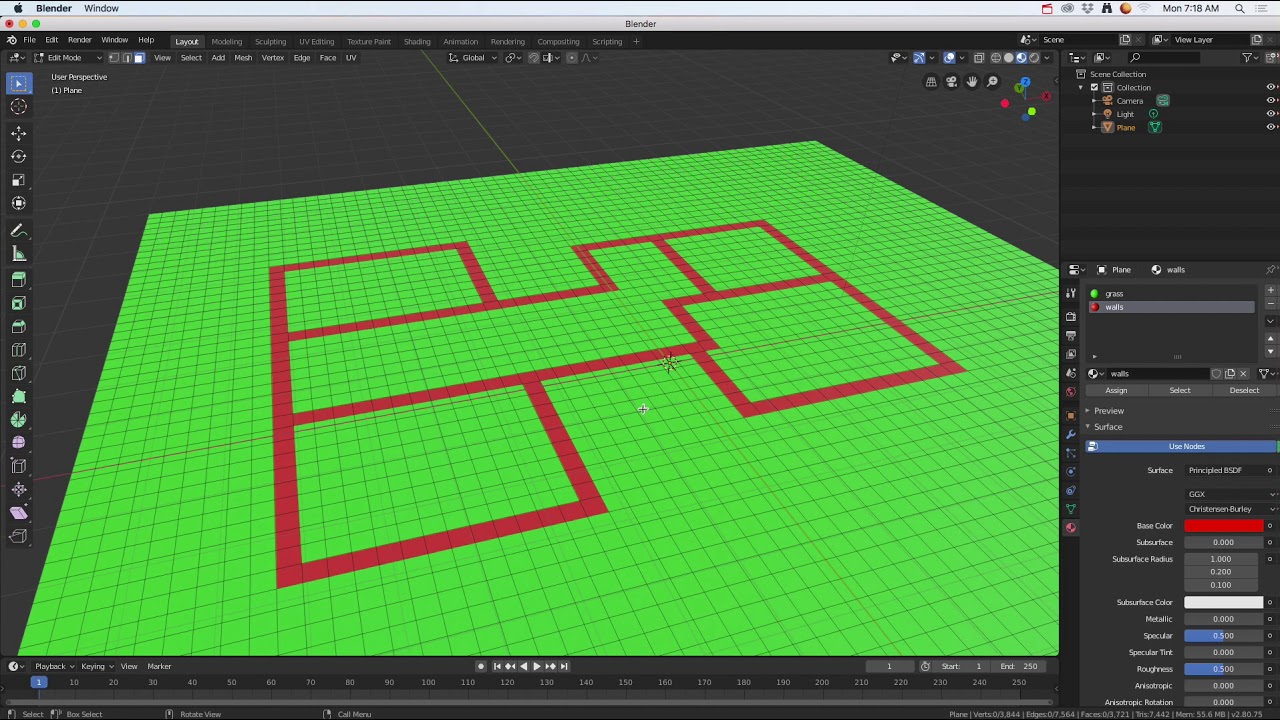Switch to the Modeling workspace tab

226,41
